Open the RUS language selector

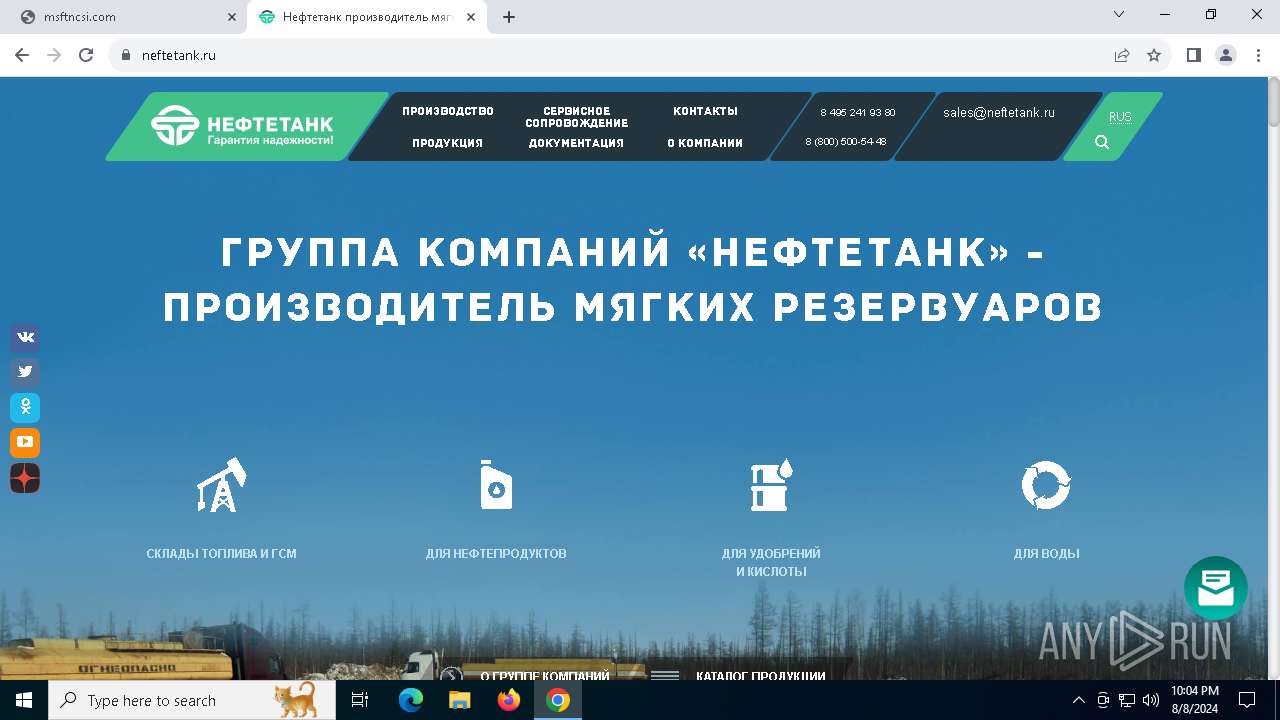(1120, 117)
